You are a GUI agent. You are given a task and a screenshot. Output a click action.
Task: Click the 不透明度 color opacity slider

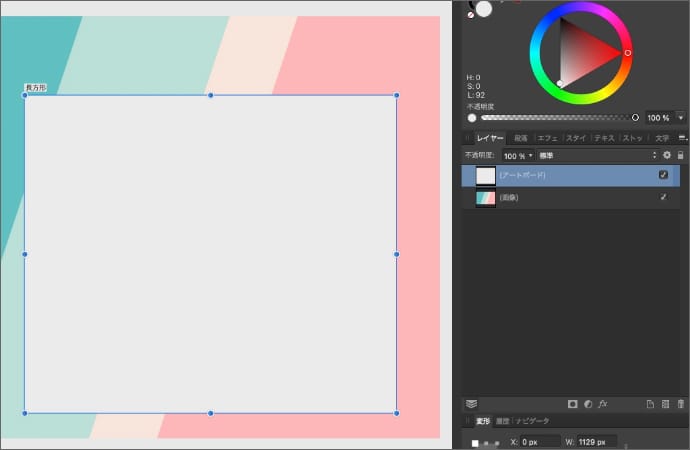555,117
